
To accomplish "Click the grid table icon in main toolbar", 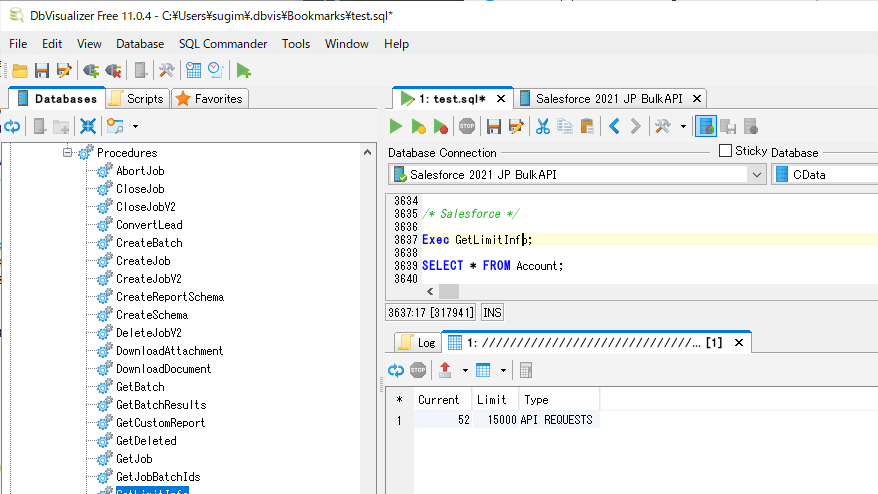I will point(193,71).
